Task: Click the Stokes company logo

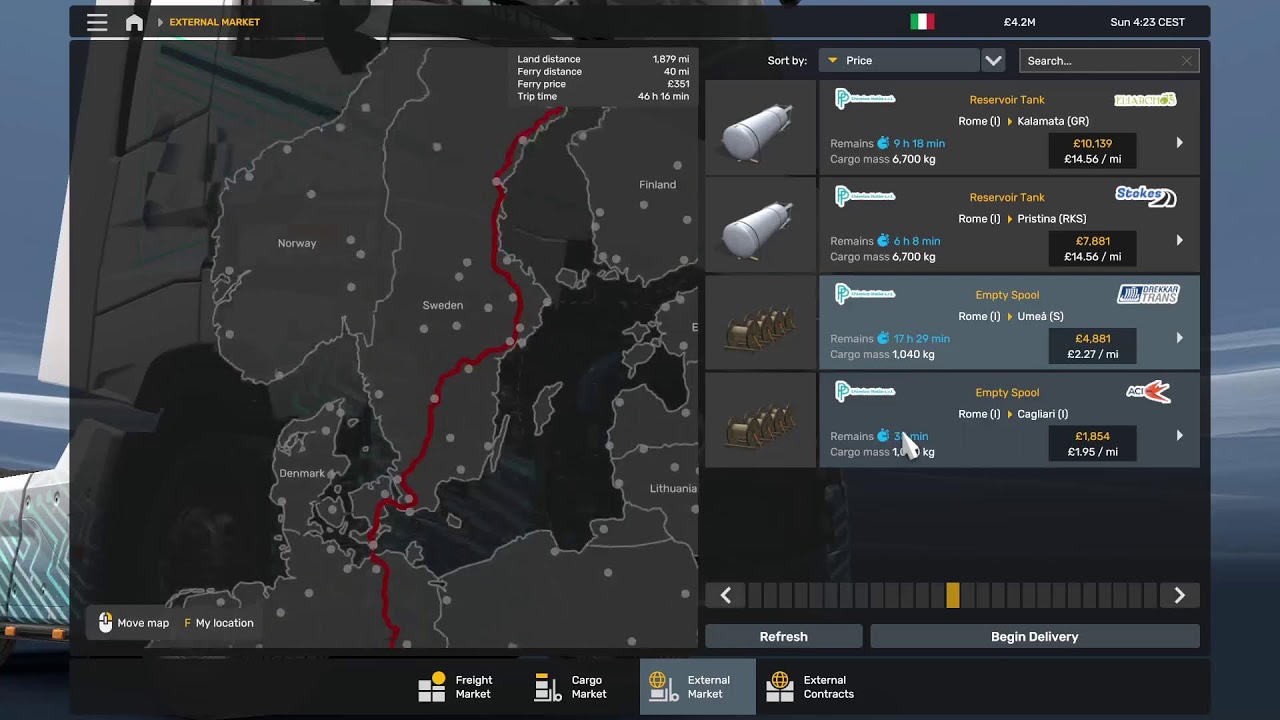Action: coord(1146,197)
